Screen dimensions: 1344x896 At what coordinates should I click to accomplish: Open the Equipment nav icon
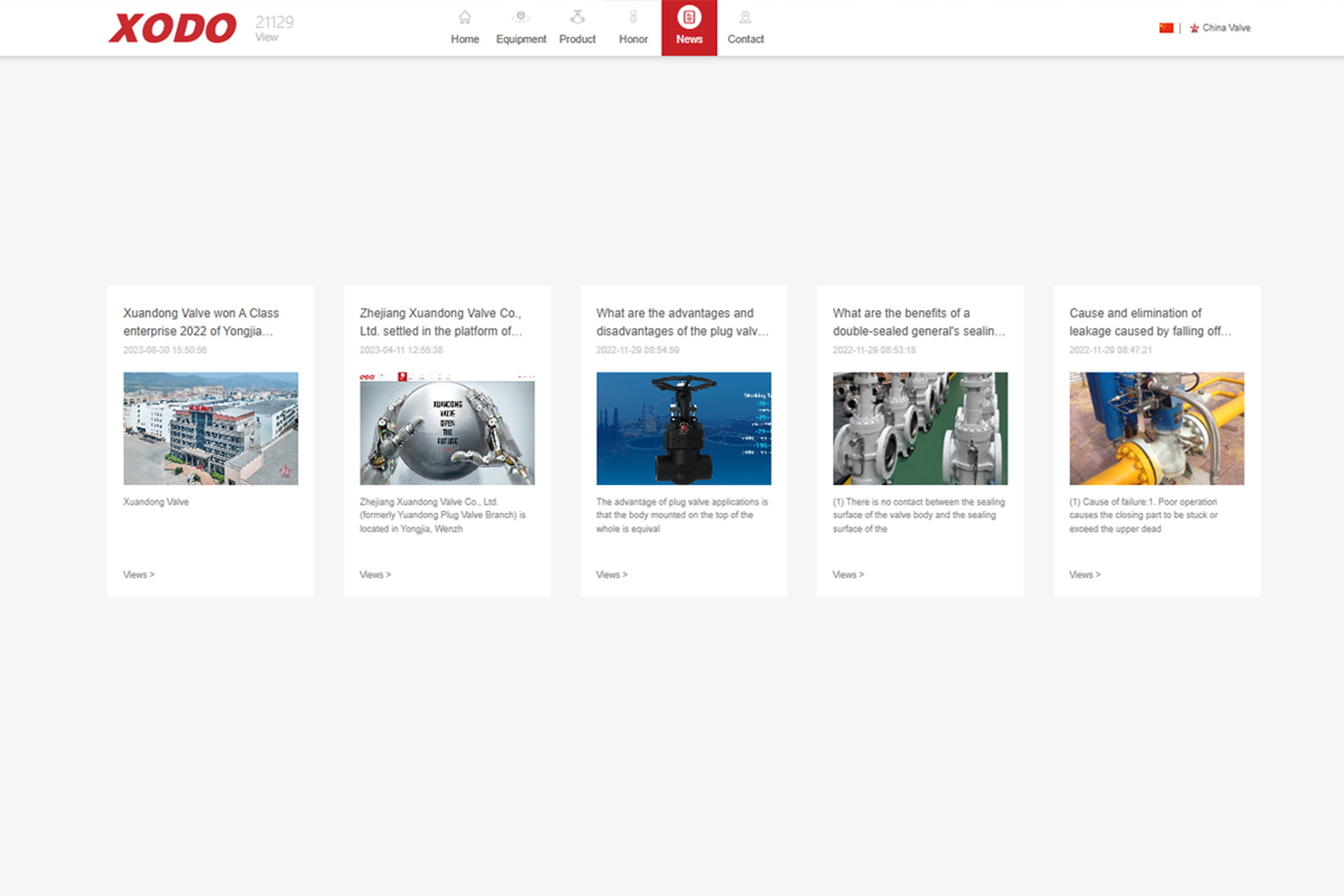pyautogui.click(x=520, y=17)
